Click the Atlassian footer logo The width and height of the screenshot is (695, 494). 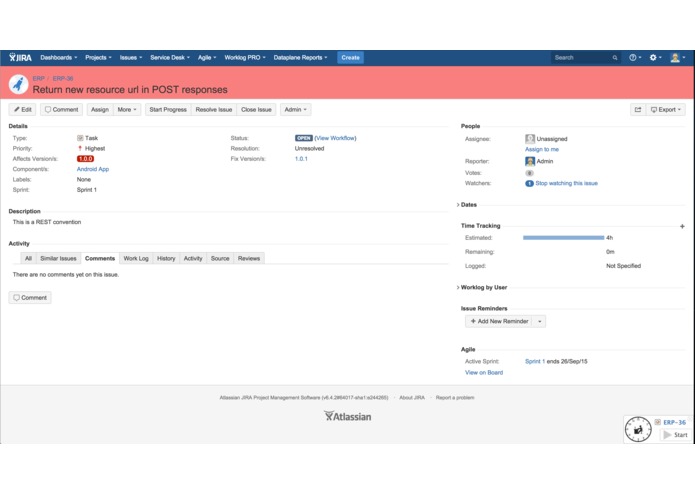tap(348, 416)
